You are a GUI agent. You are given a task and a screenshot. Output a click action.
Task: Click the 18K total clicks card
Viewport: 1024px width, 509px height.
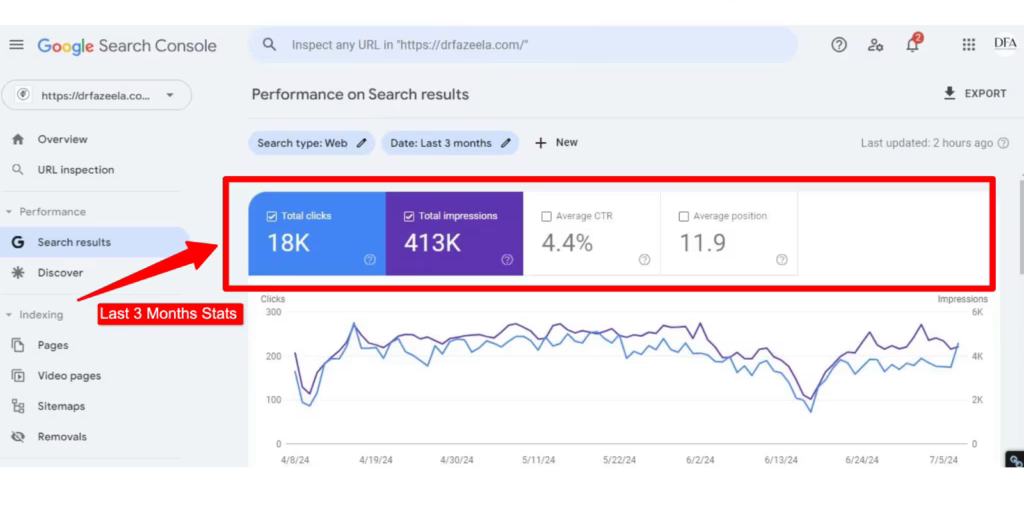317,233
